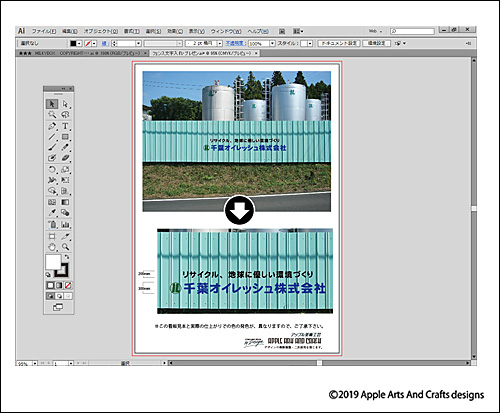500x413 pixels.
Task: Select the Rectangle tool
Action: (x=65, y=137)
